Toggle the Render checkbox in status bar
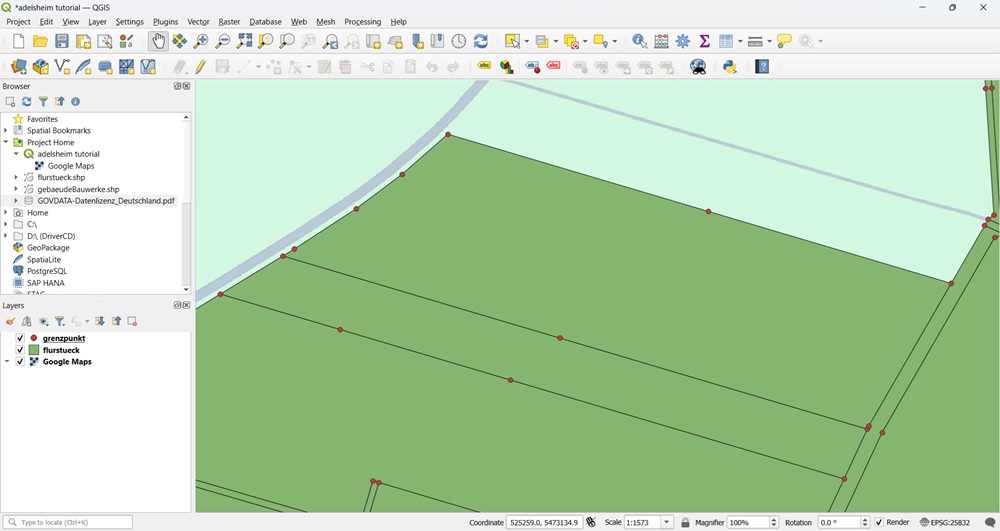 (879, 523)
